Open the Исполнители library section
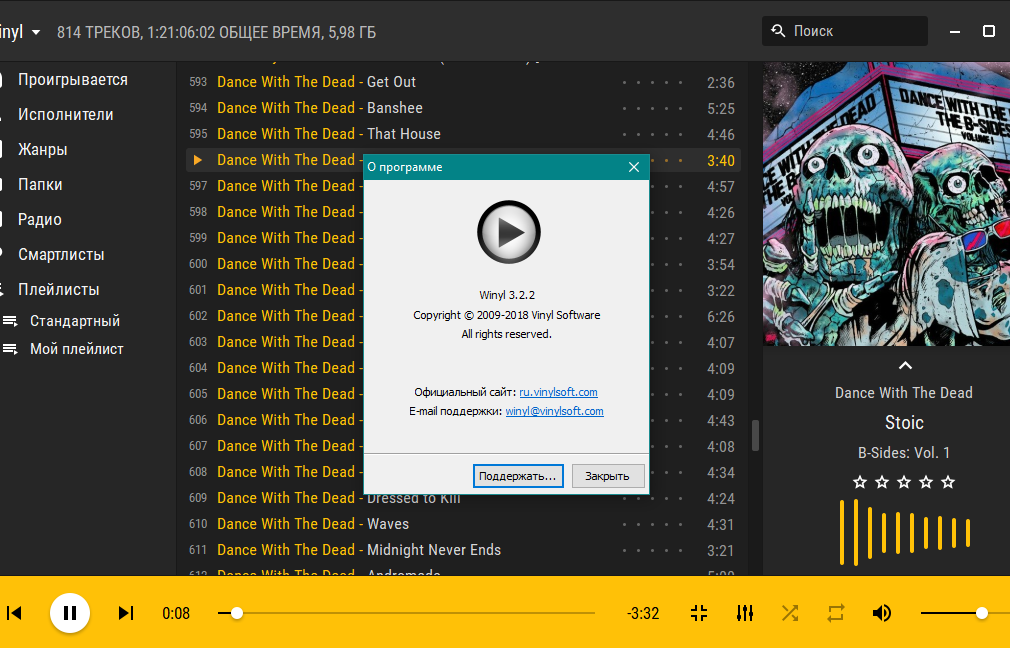This screenshot has height=648, width=1010. [x=65, y=114]
